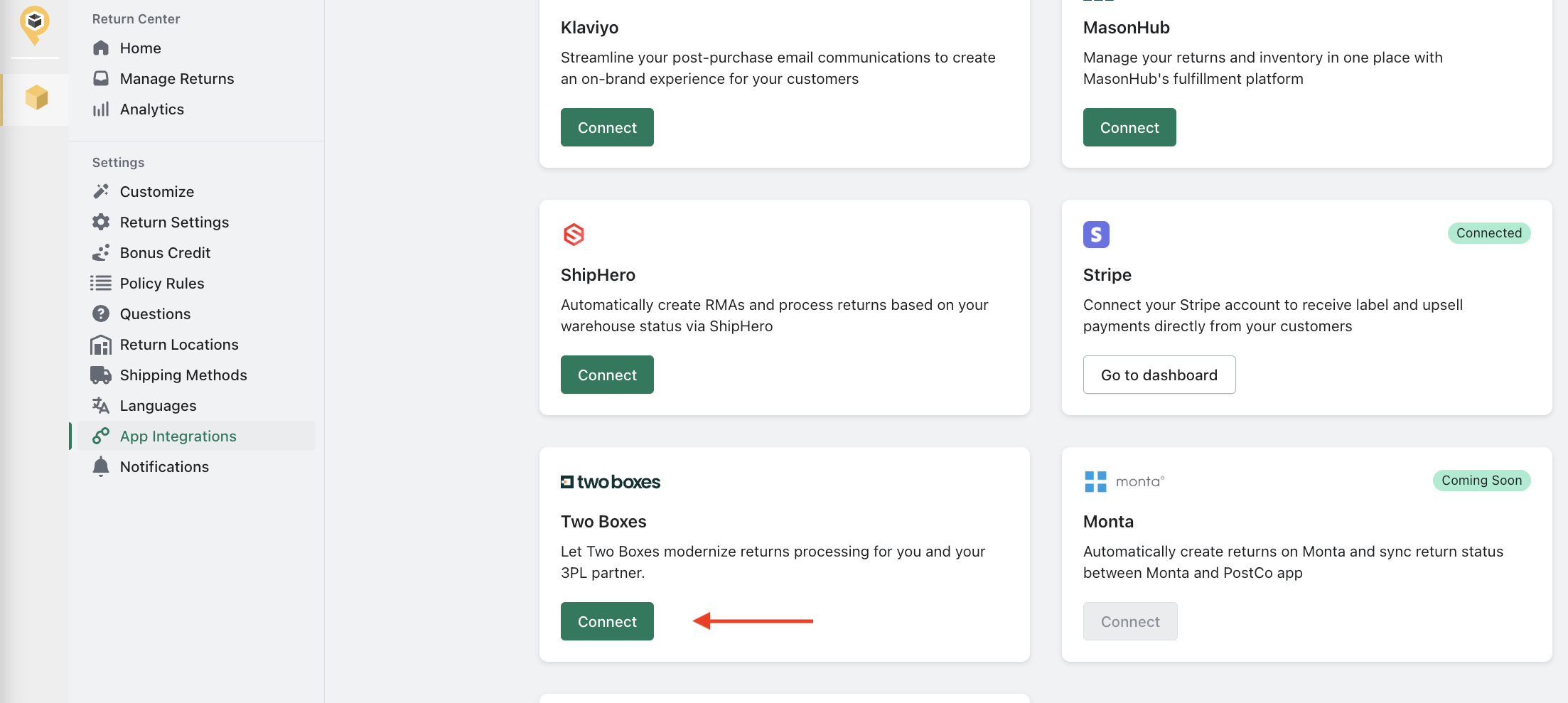Navigate to Return Locations

tap(179, 345)
